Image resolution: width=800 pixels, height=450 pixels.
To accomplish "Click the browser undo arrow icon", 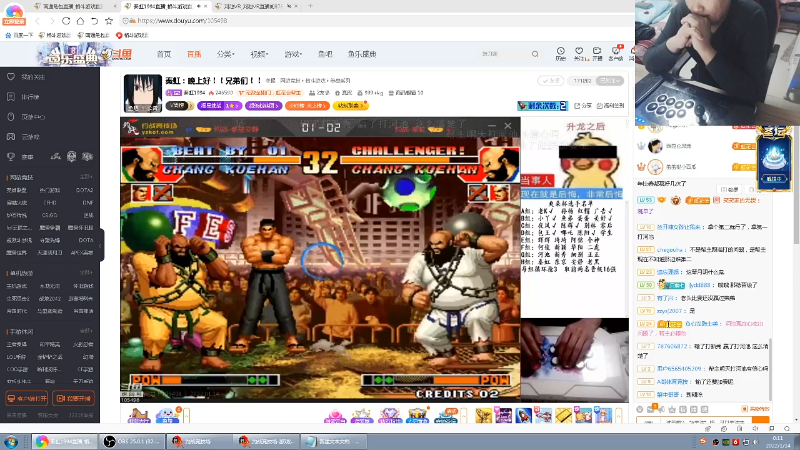I will 94,21.
